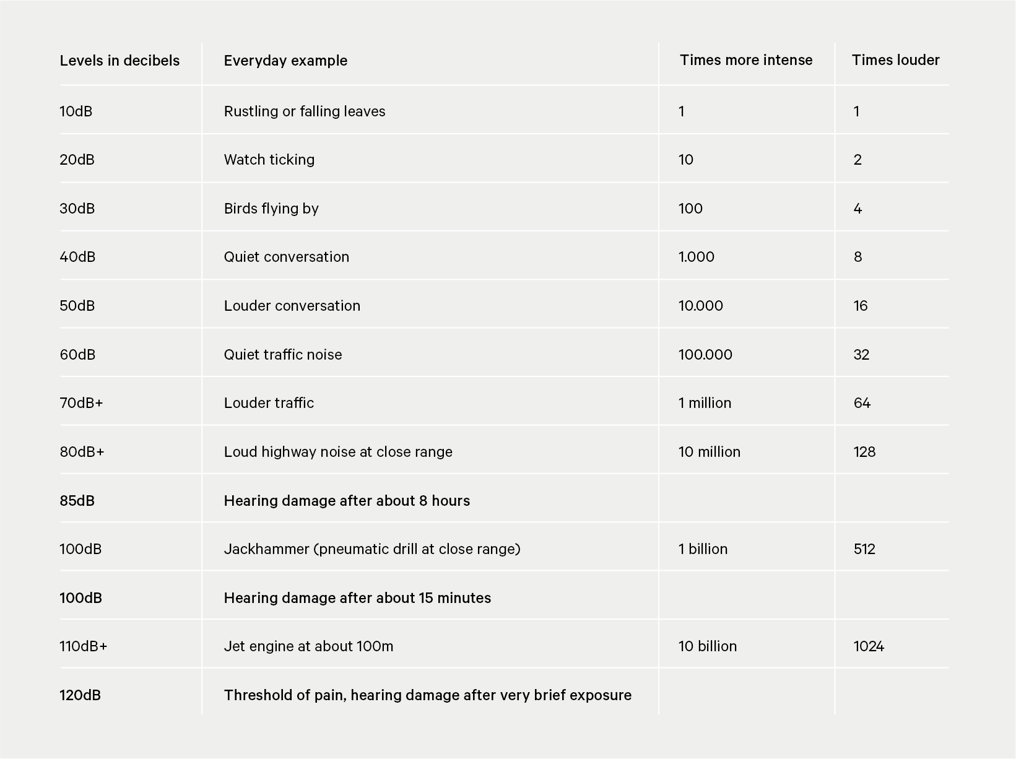Click the 'Times more intense' header
1016x759 pixels.
746,60
